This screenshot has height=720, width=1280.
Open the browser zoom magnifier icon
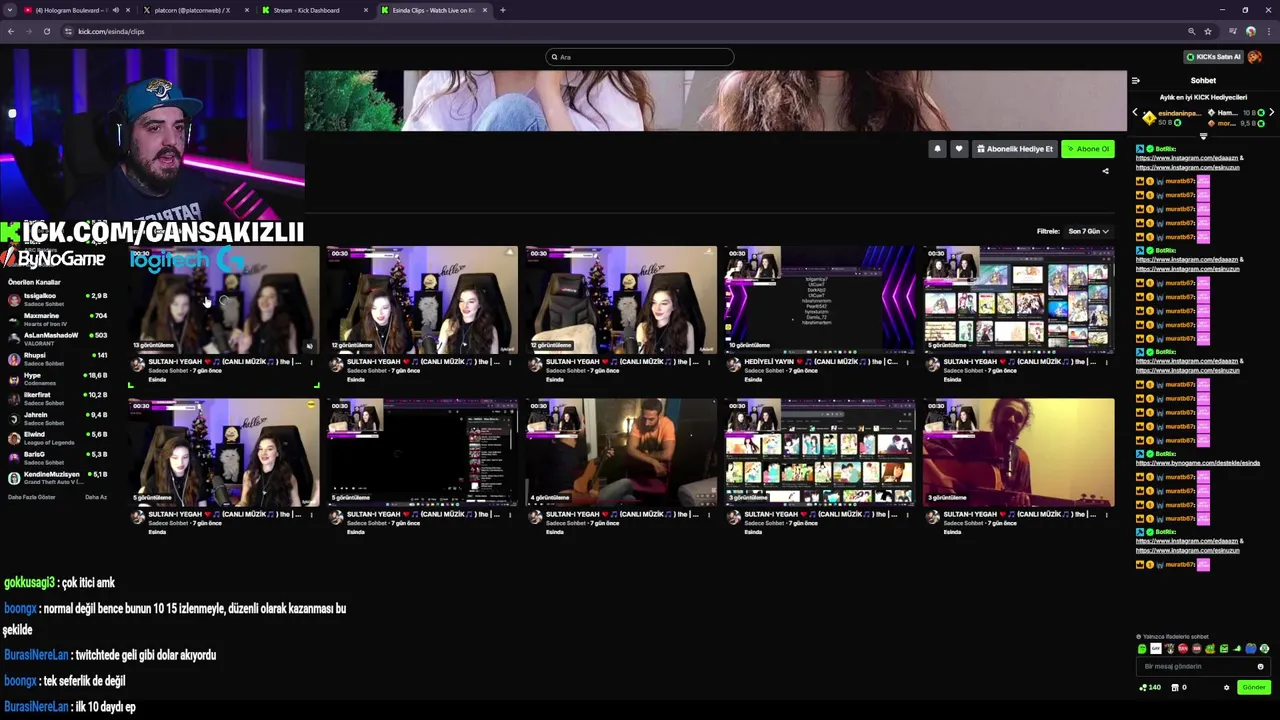click(x=1191, y=31)
